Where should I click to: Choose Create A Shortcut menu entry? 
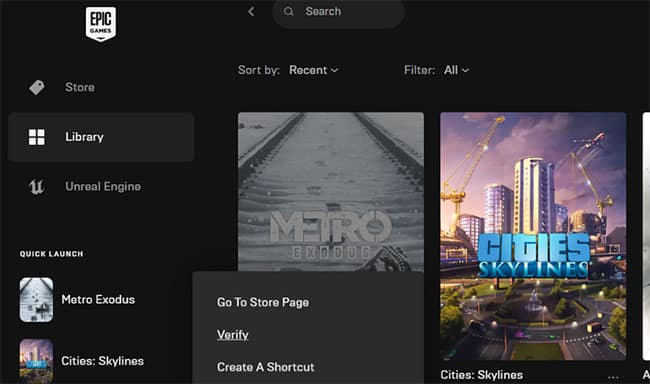pyautogui.click(x=266, y=367)
